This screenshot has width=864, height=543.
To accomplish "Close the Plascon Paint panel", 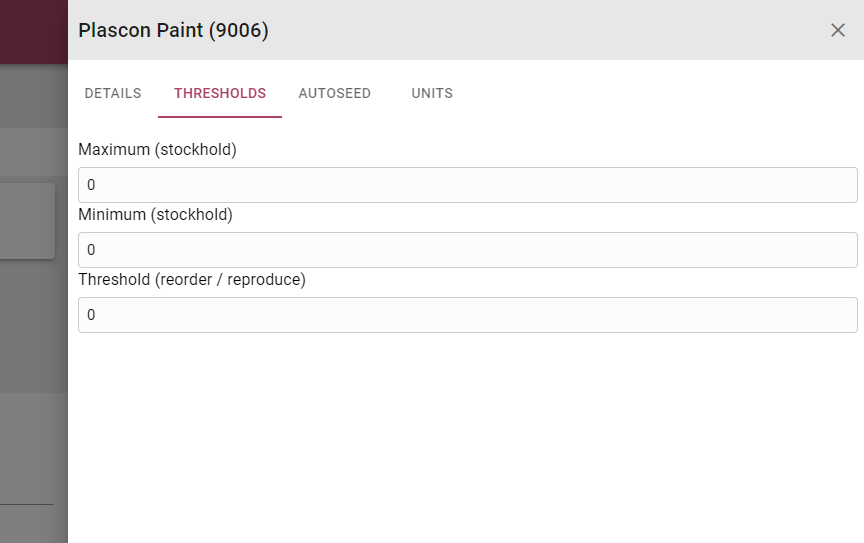I will tap(838, 30).
